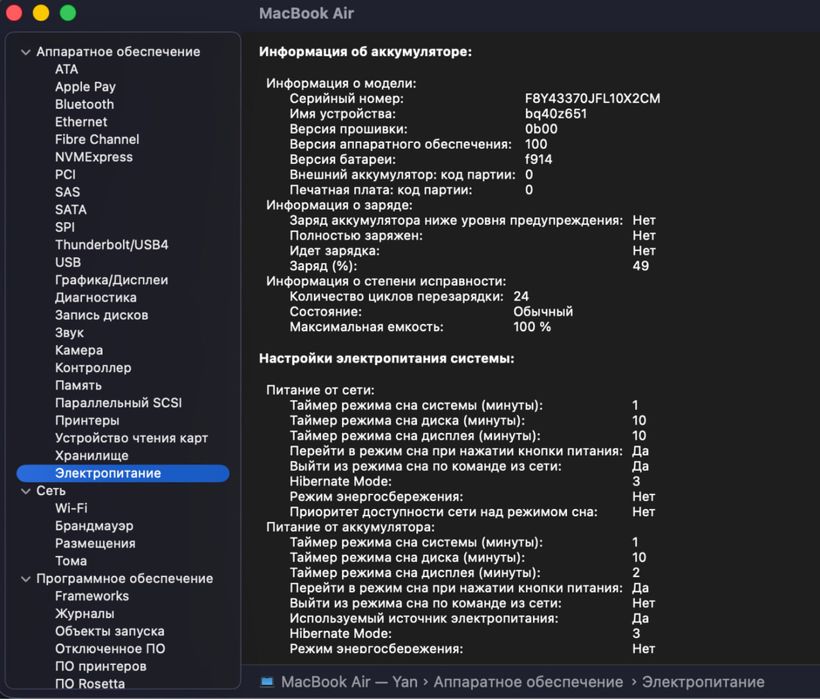Select Брандмауэр in the network list

tap(94, 526)
